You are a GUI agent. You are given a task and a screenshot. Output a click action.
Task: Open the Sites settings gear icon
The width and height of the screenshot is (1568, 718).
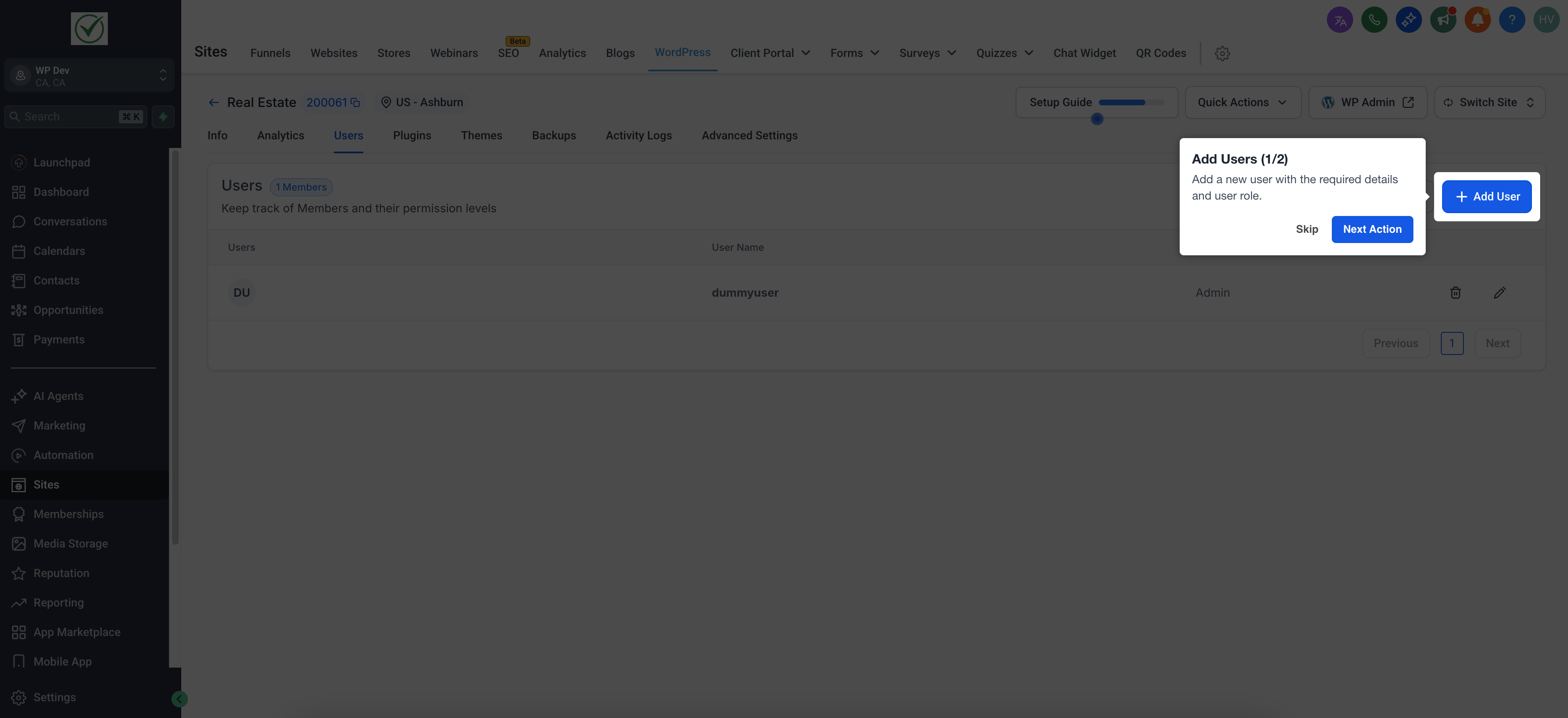click(x=1222, y=54)
